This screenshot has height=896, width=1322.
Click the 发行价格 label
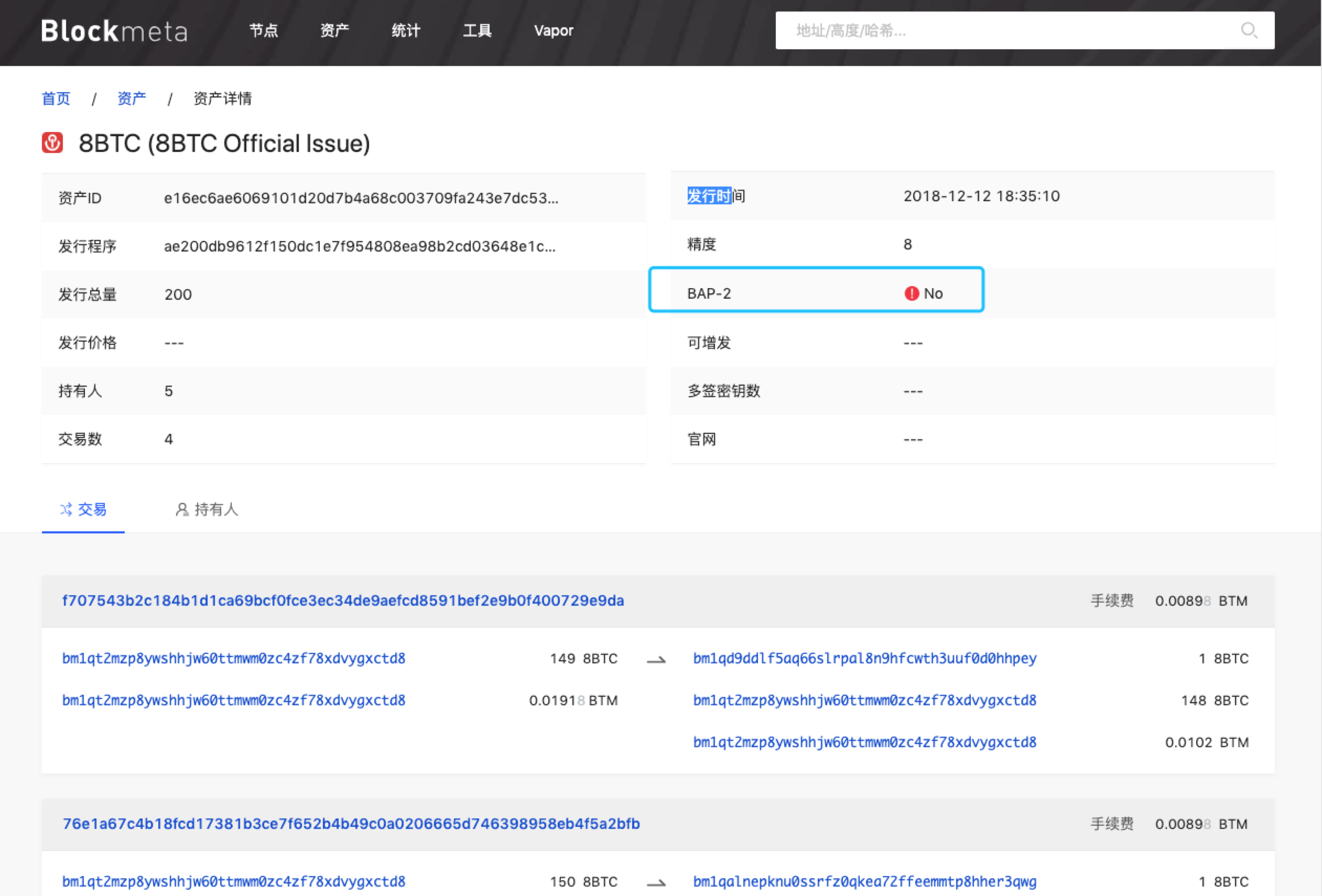click(88, 343)
